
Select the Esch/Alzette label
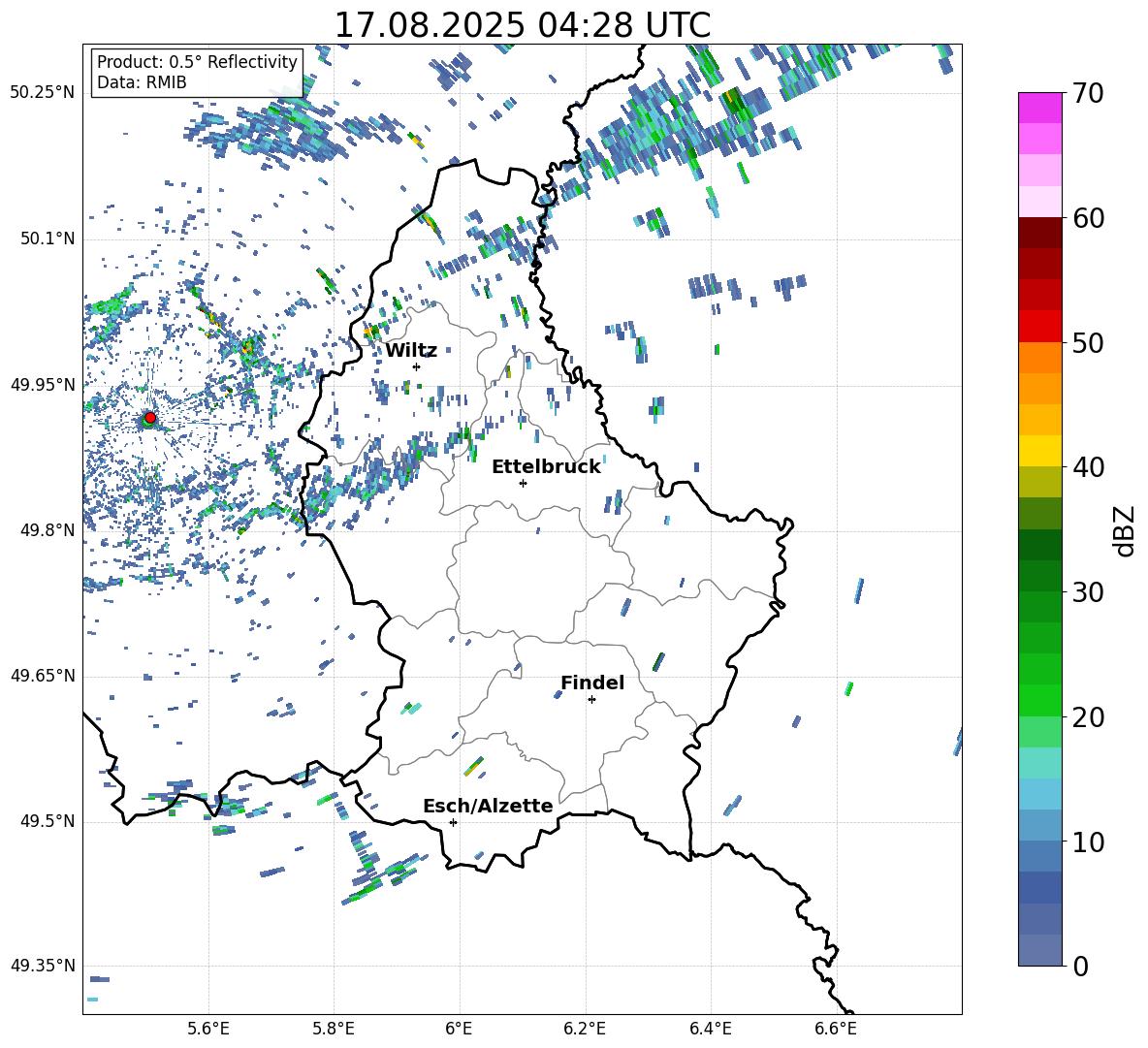pos(488,806)
